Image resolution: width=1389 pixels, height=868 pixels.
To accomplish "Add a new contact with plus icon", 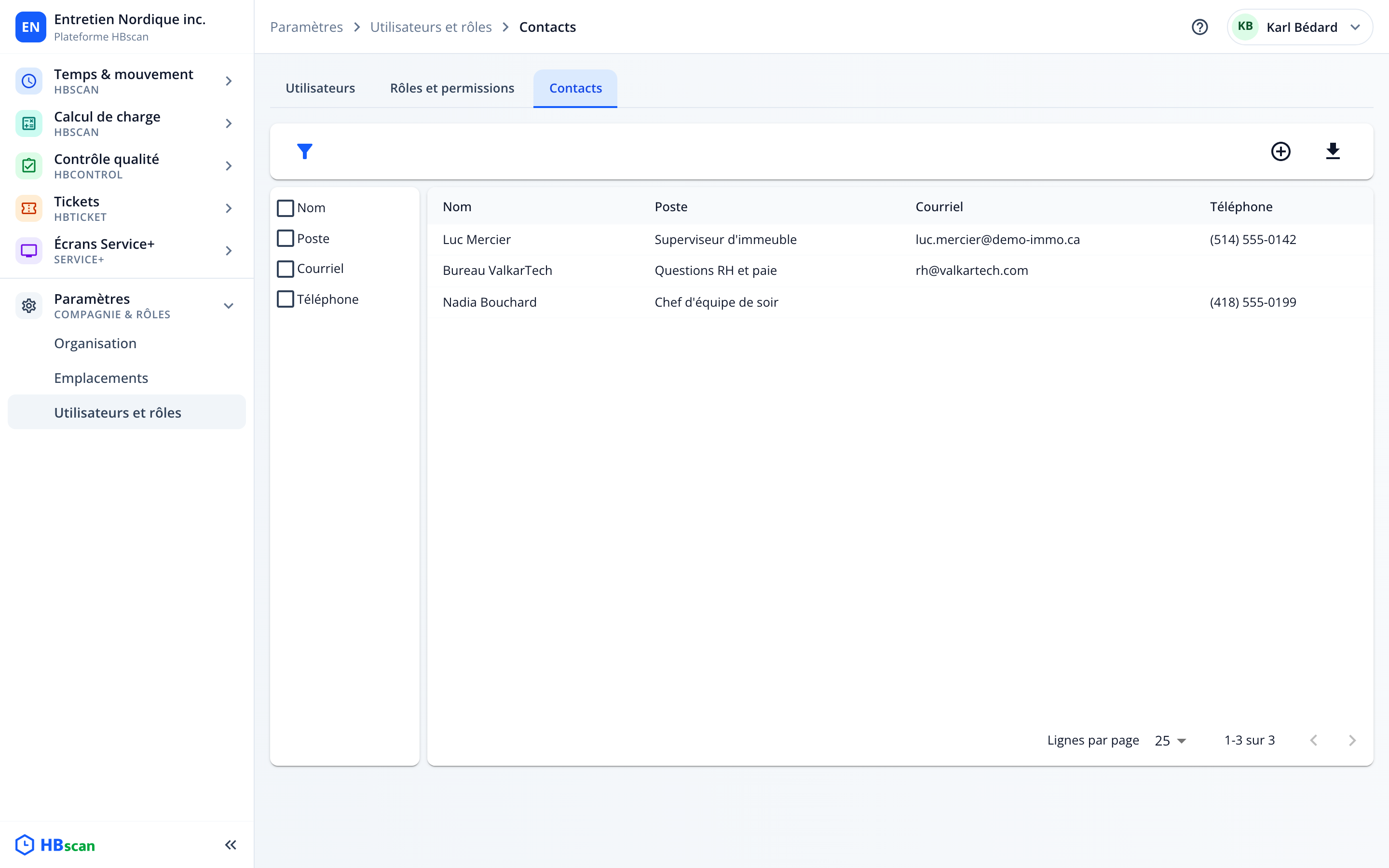I will point(1280,151).
